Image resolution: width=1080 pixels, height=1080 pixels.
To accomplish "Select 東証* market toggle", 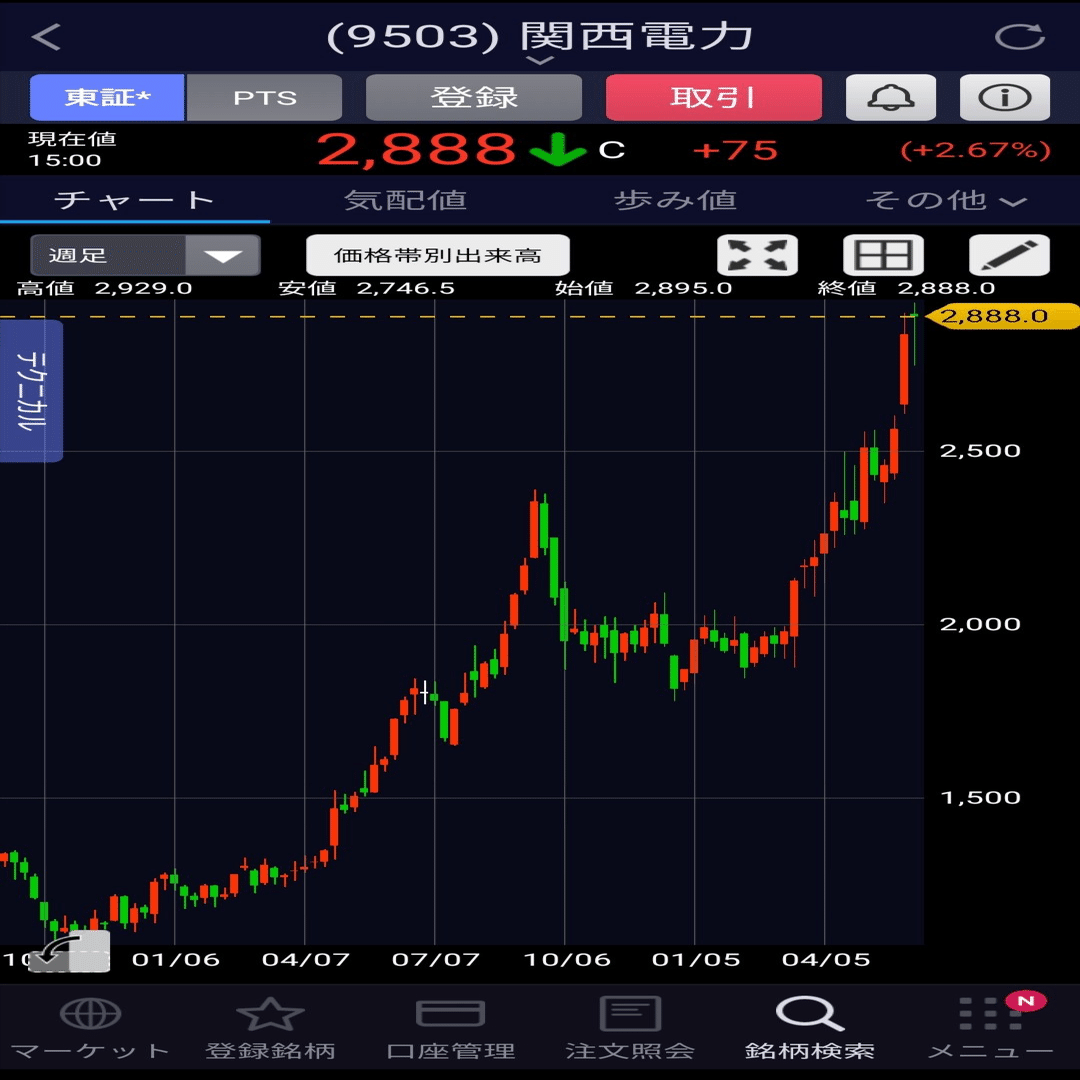I will pyautogui.click(x=107, y=97).
